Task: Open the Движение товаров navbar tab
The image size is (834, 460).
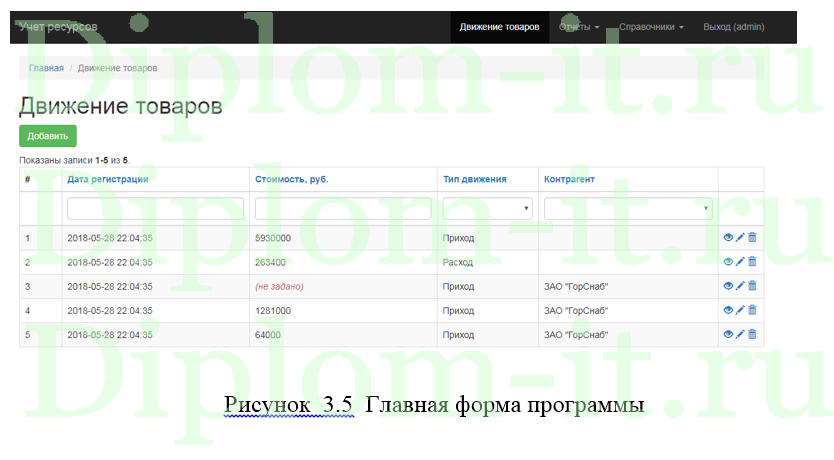Action: [x=499, y=27]
